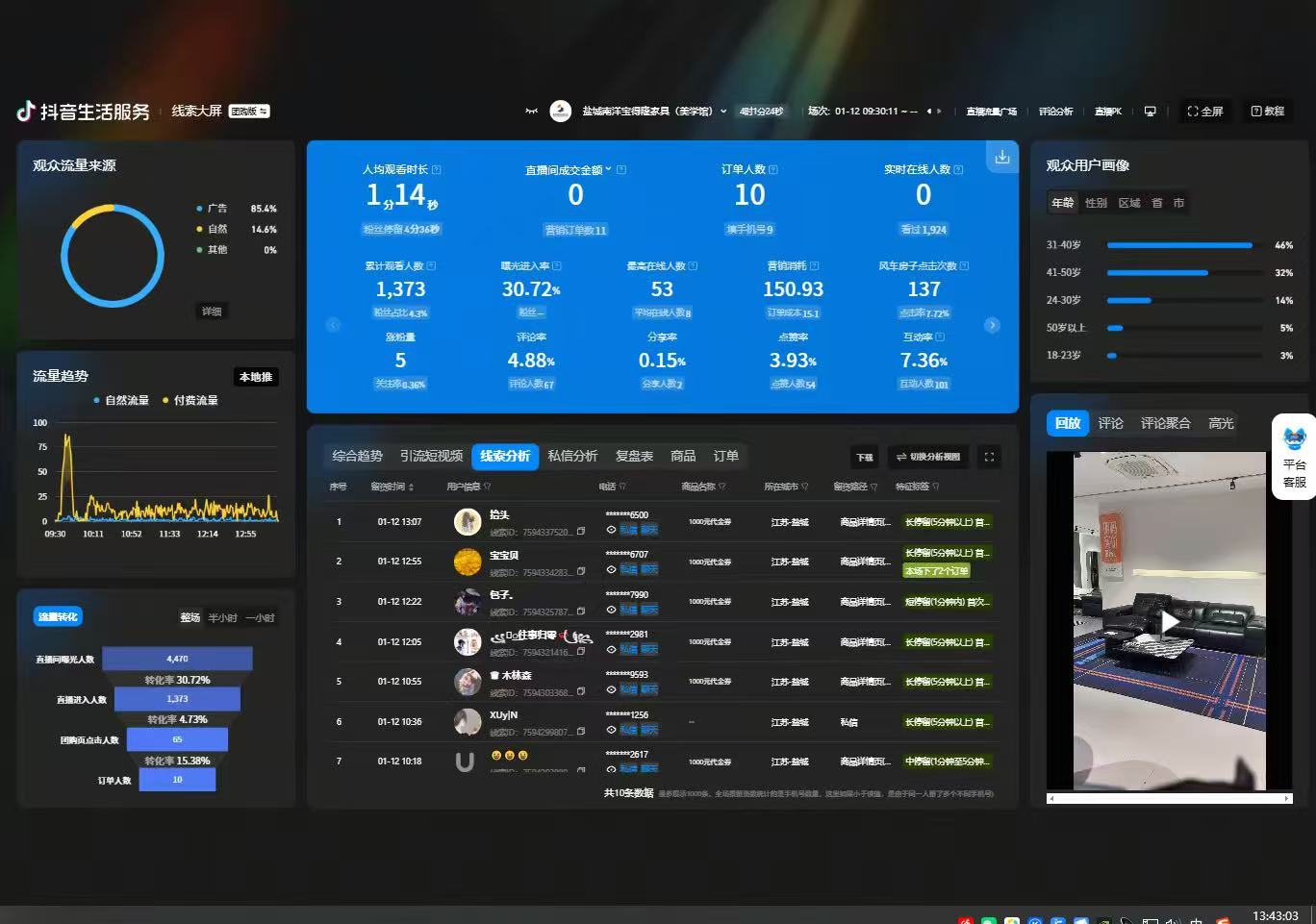Open 详细 details under traffic source chart
The width and height of the screenshot is (1316, 924).
coord(212,312)
